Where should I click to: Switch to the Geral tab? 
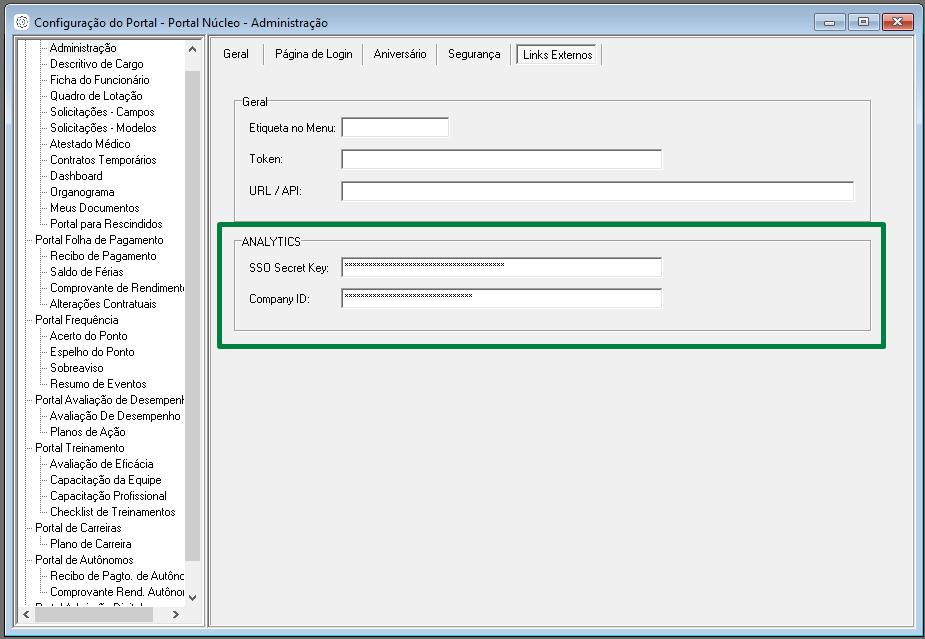(x=236, y=54)
